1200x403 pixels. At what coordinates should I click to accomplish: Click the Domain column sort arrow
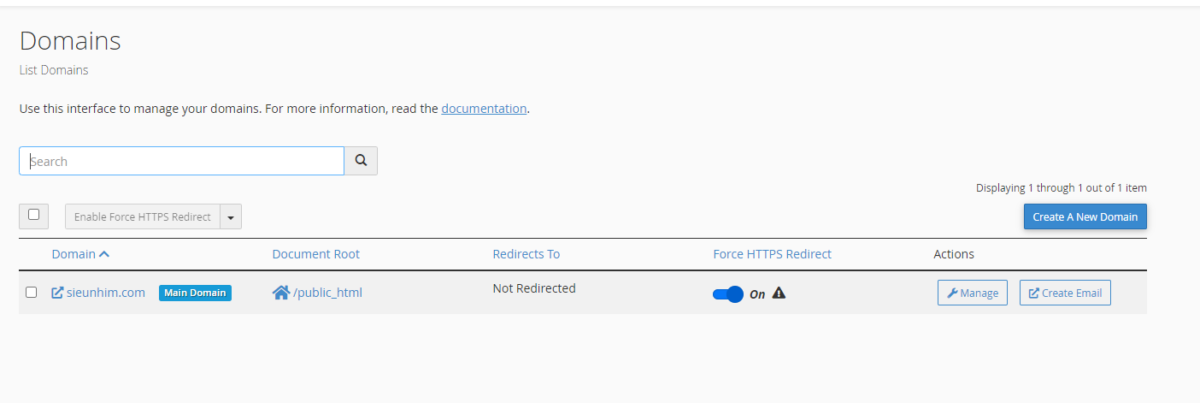coord(105,254)
